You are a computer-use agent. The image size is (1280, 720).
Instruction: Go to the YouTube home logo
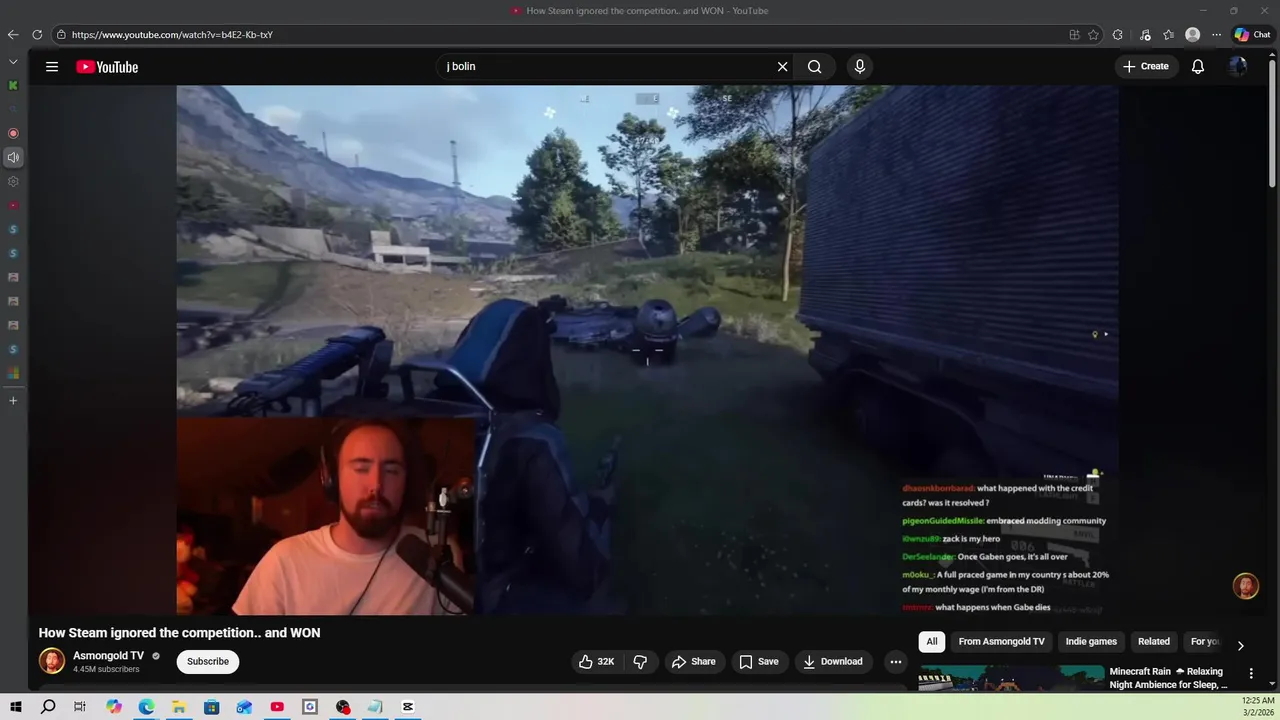107,67
